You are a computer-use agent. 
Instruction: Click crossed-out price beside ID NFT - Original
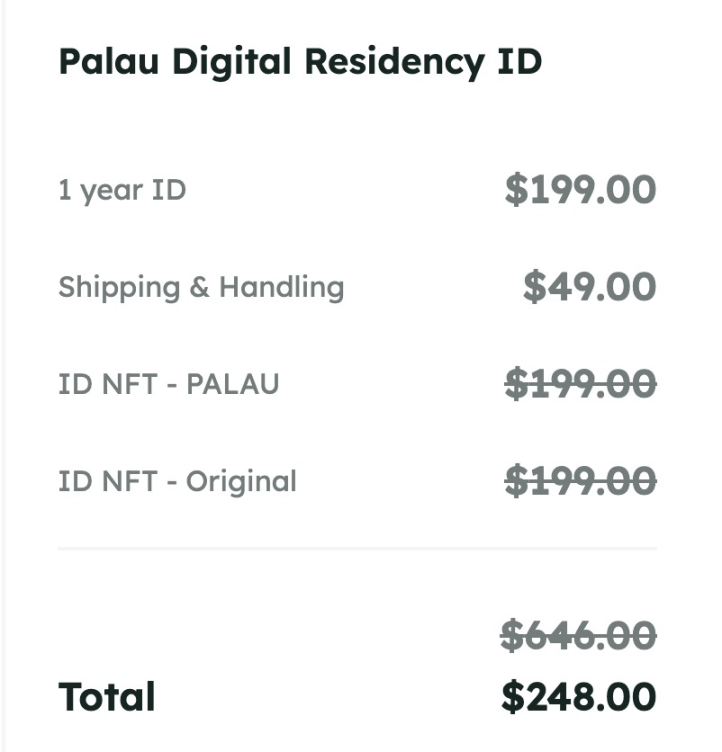tap(580, 481)
